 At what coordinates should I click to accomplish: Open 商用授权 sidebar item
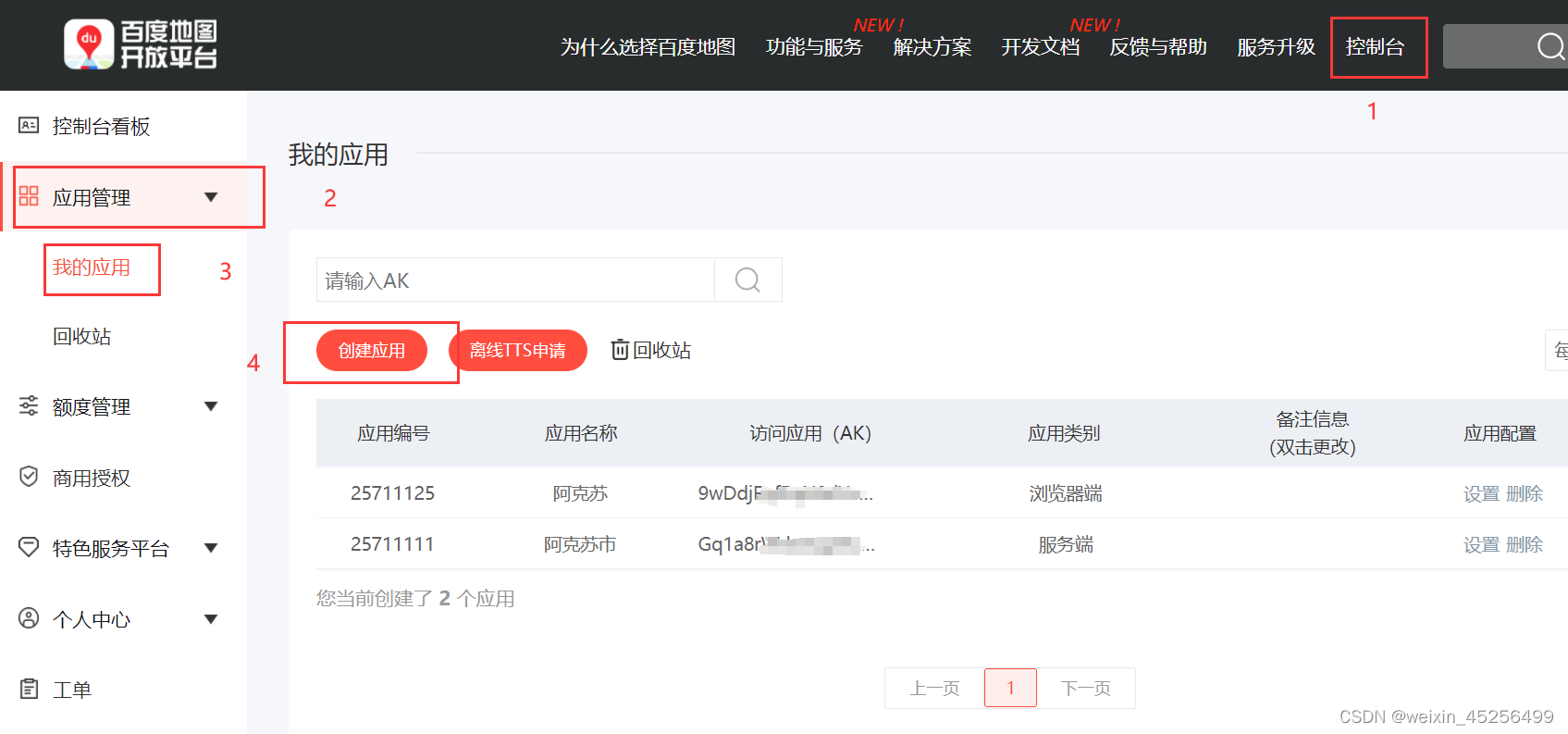[x=92, y=478]
